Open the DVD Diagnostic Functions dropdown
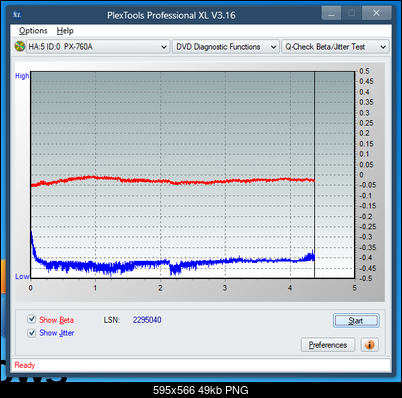 point(226,47)
